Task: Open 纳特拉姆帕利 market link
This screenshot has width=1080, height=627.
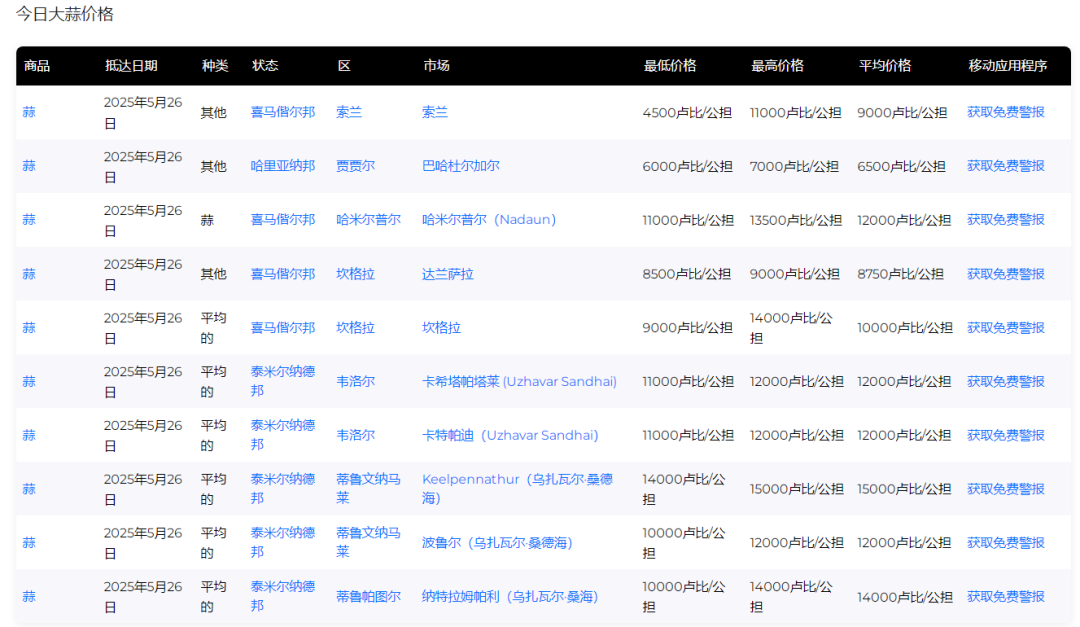Action: coord(510,597)
